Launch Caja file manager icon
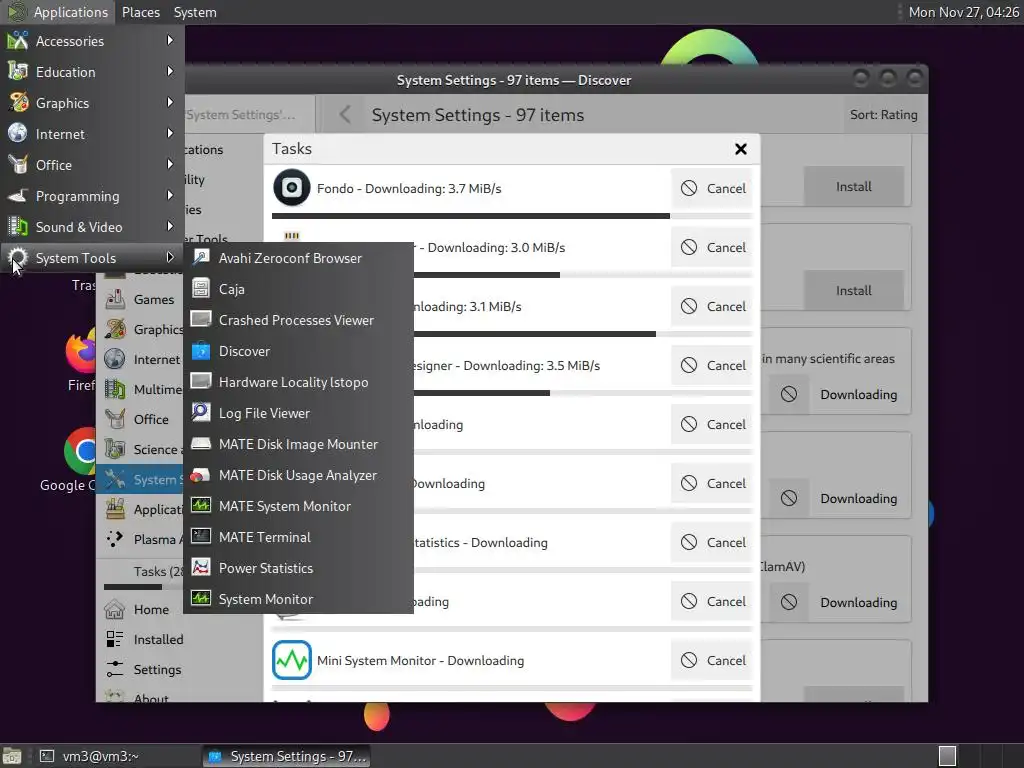The height and width of the screenshot is (768, 1024). click(201, 289)
